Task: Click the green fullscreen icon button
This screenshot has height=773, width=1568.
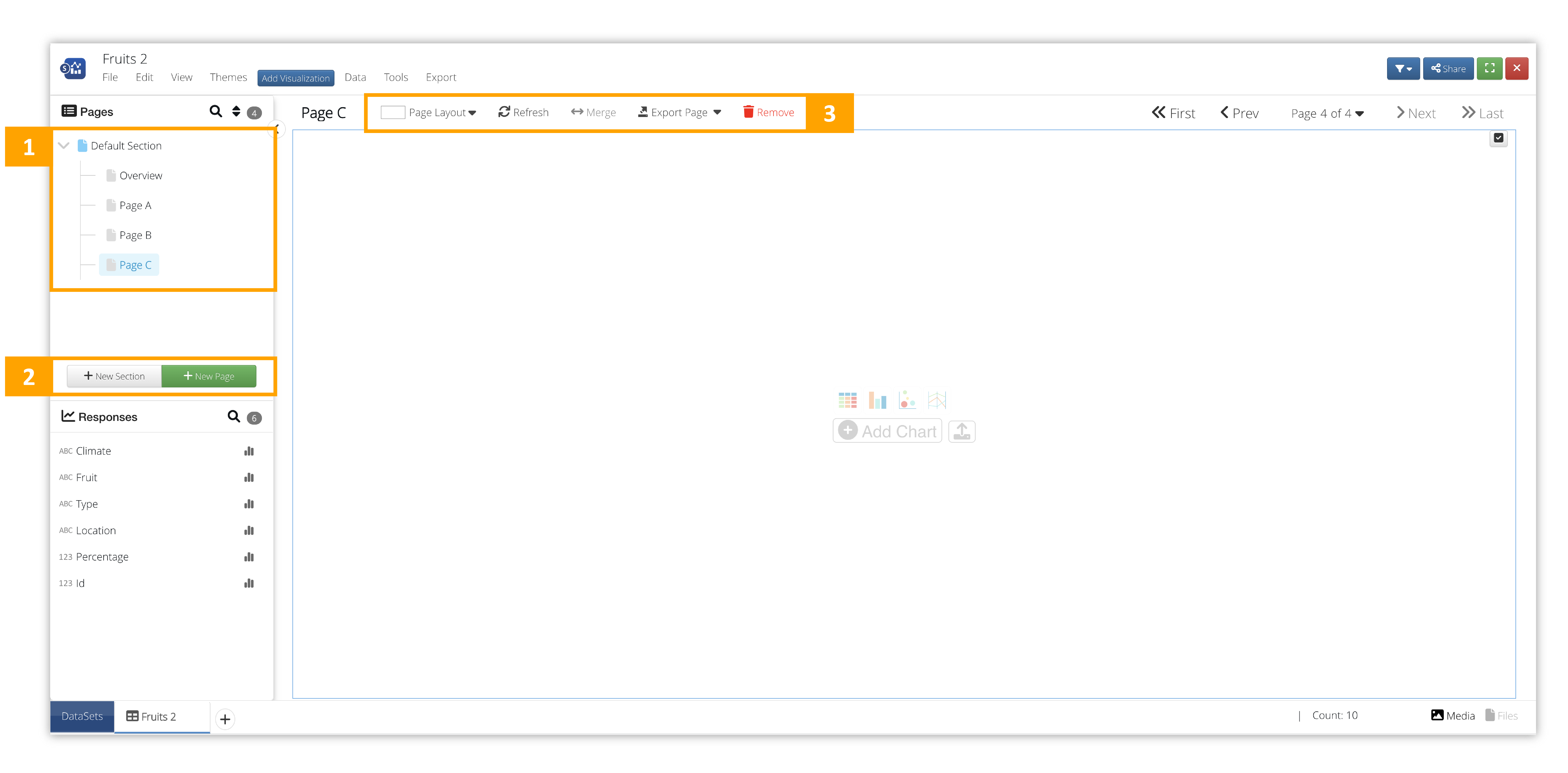Action: point(1489,68)
